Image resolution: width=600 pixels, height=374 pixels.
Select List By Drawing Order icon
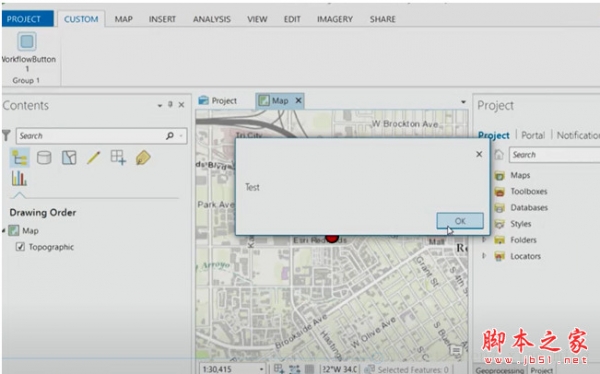(19, 157)
